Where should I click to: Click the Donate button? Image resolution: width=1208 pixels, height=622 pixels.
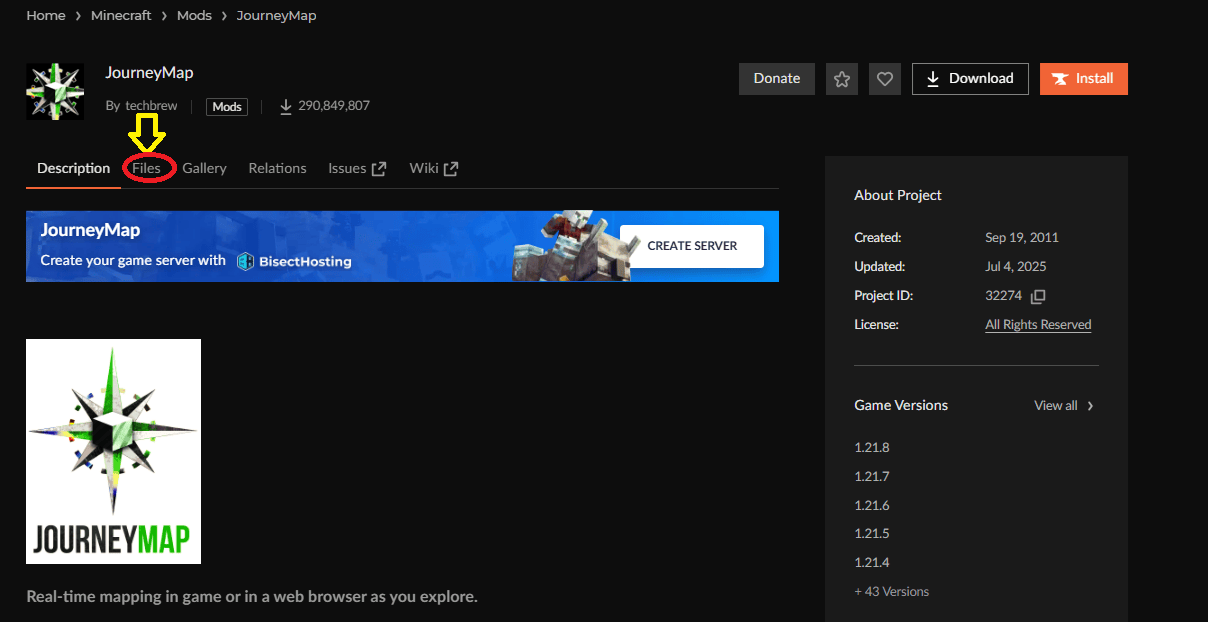click(x=777, y=79)
